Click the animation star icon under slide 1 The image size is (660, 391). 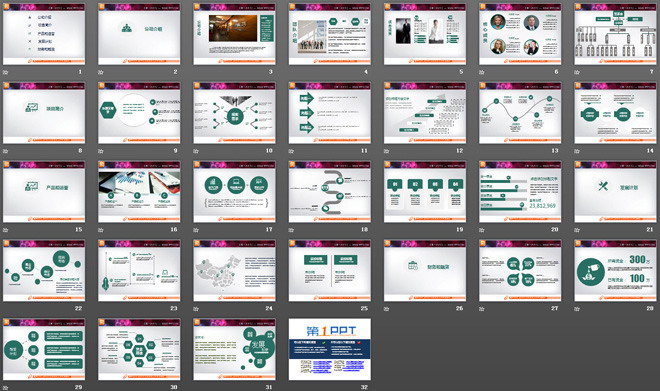(x=5, y=72)
